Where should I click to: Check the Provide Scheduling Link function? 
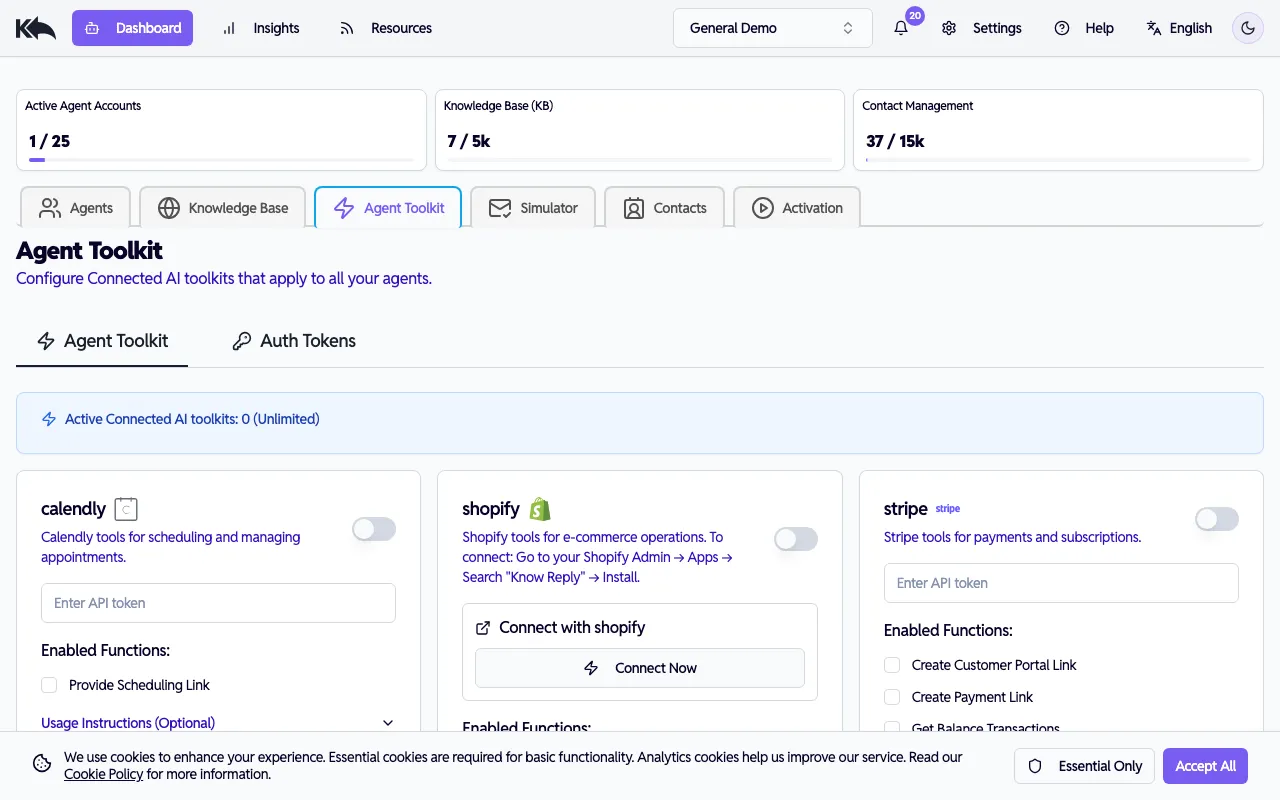(49, 685)
